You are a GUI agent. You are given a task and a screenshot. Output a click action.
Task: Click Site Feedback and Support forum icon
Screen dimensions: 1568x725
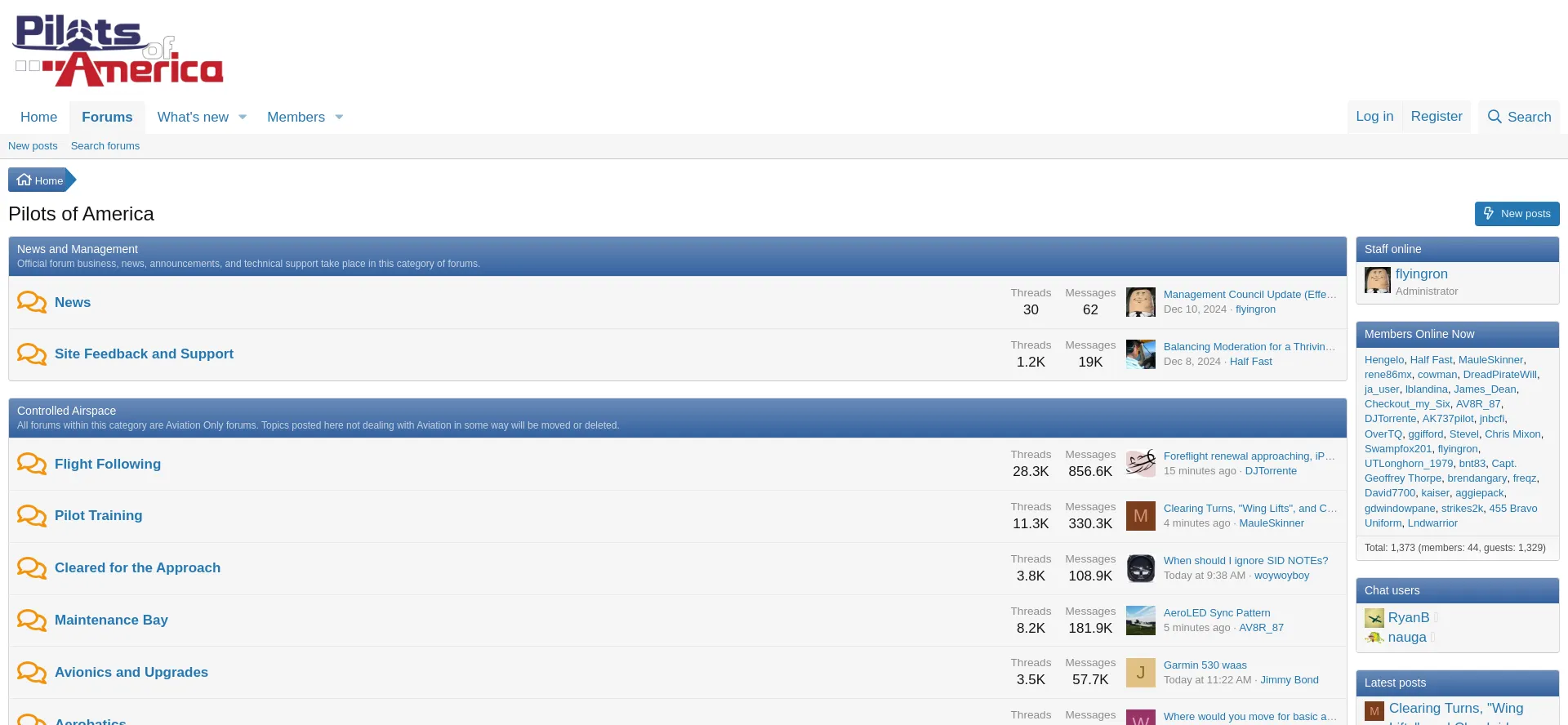click(32, 354)
